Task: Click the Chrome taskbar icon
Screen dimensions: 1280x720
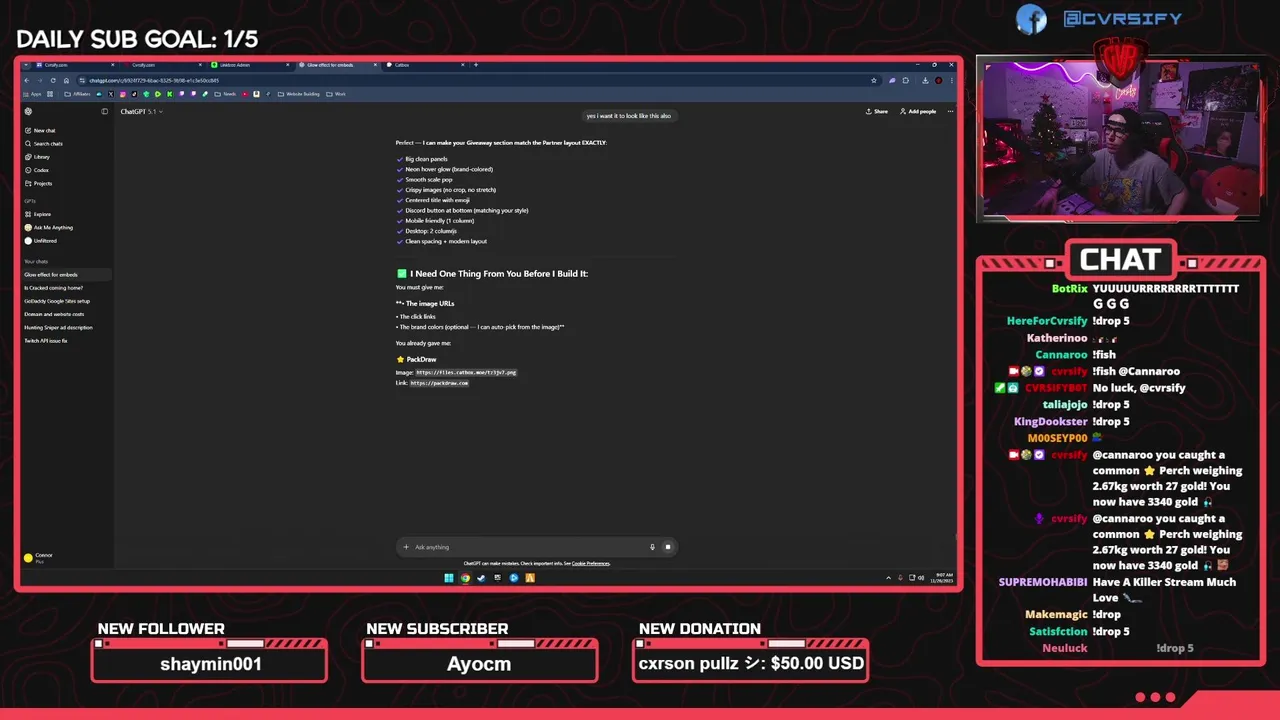Action: point(465,578)
